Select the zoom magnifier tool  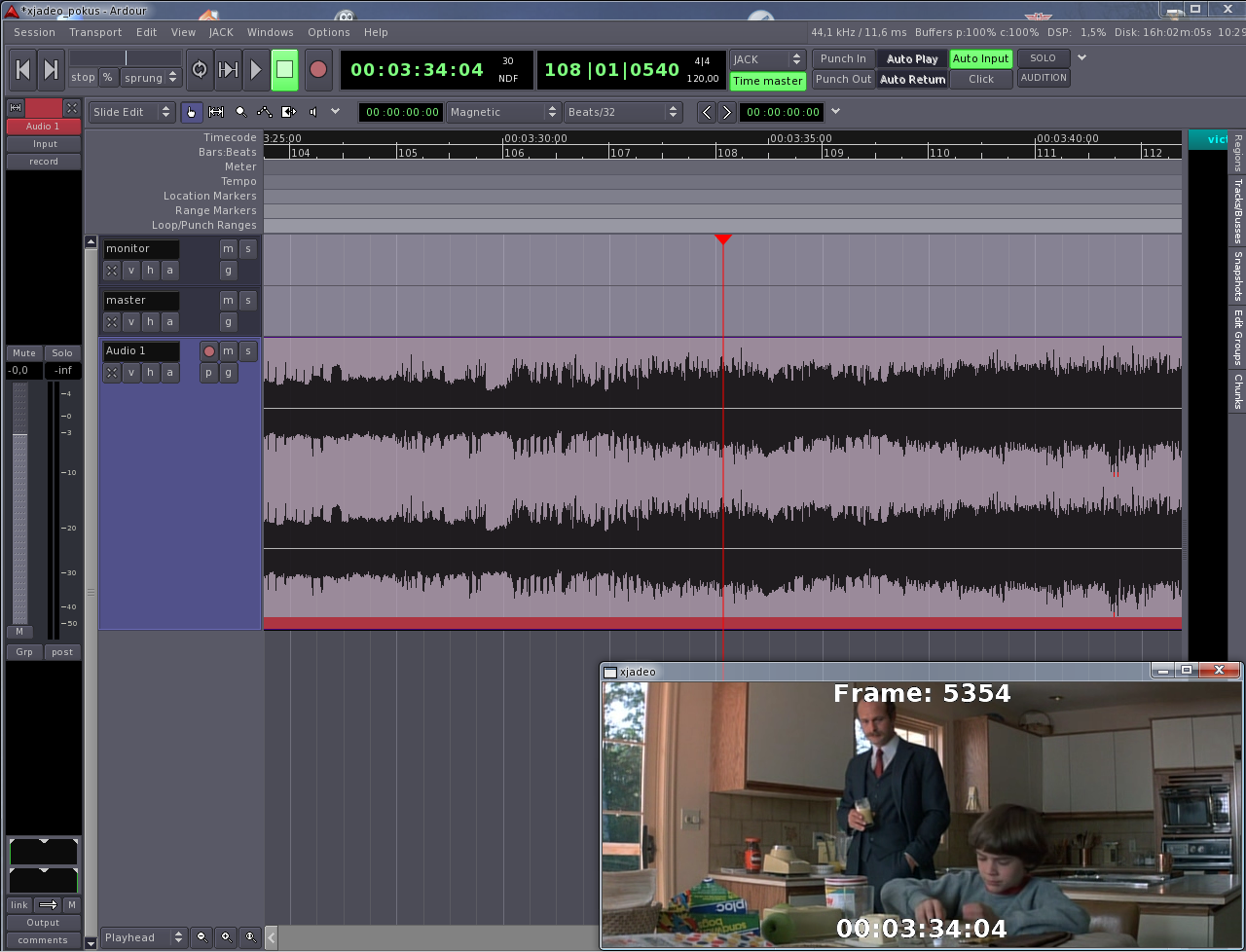[240, 112]
